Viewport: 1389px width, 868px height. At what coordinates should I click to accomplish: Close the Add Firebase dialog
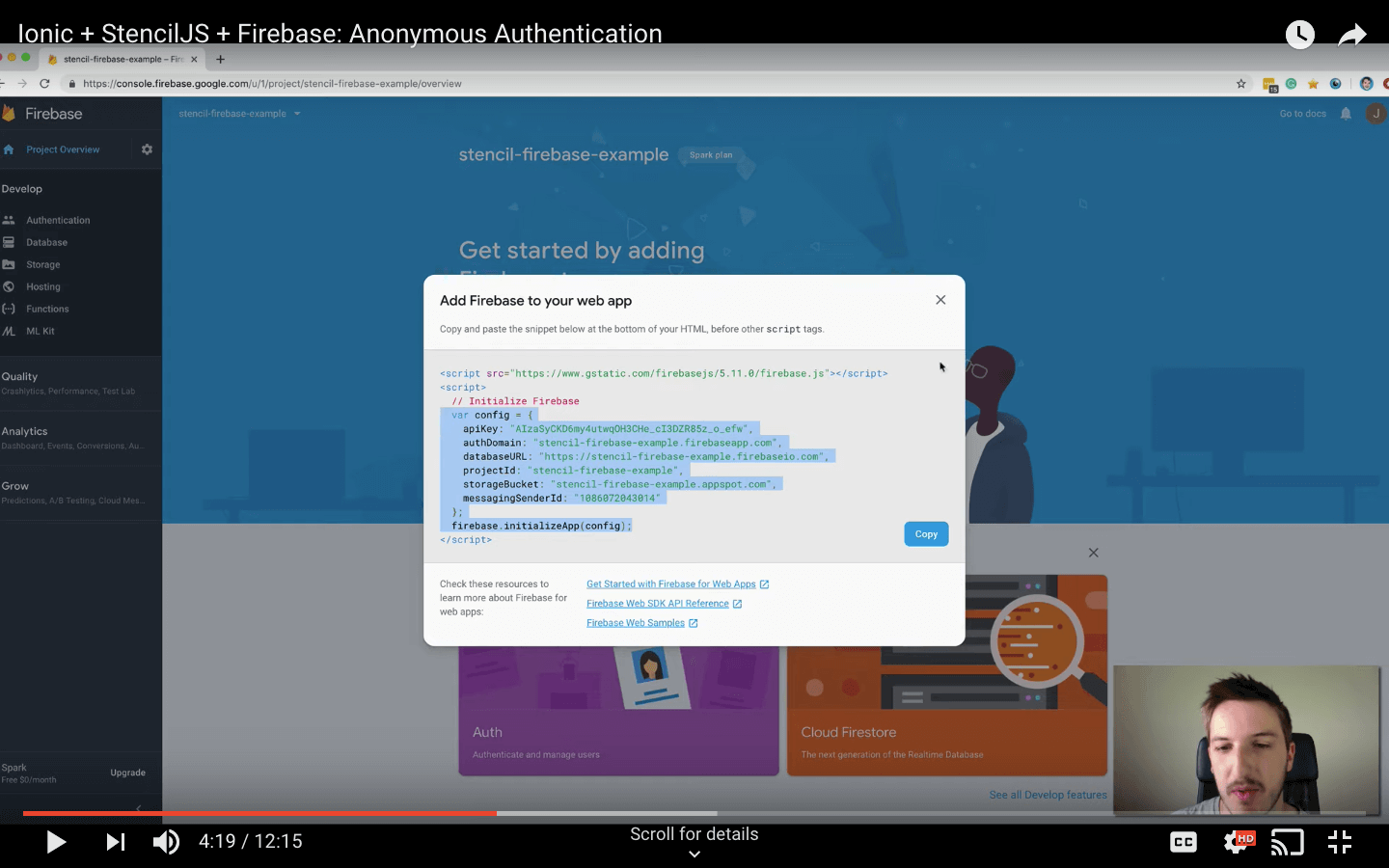(940, 300)
